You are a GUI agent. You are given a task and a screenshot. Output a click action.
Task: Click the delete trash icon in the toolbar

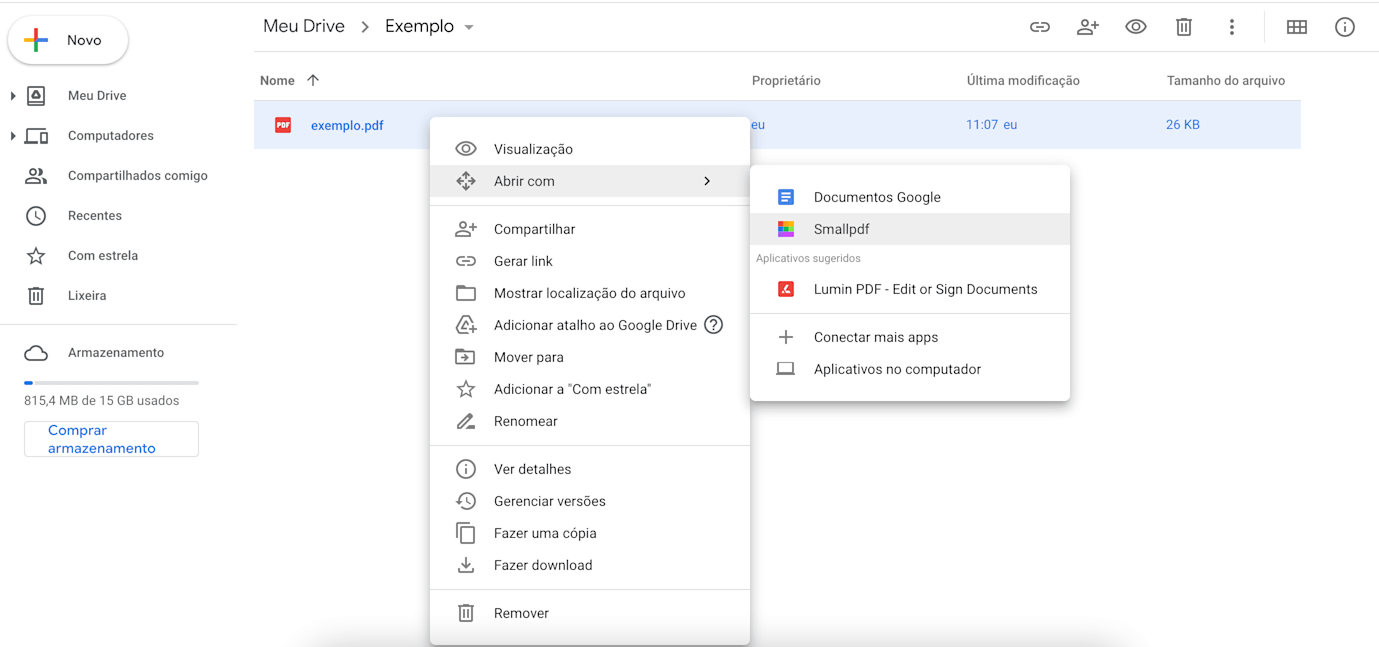coord(1184,27)
